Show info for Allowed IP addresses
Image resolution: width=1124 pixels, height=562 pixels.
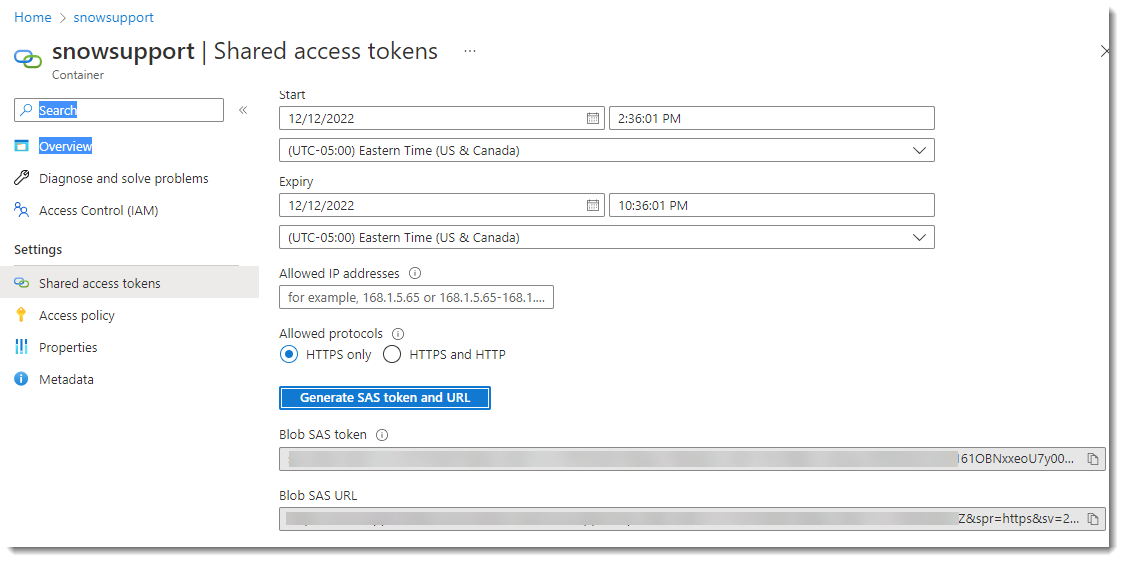tap(414, 273)
